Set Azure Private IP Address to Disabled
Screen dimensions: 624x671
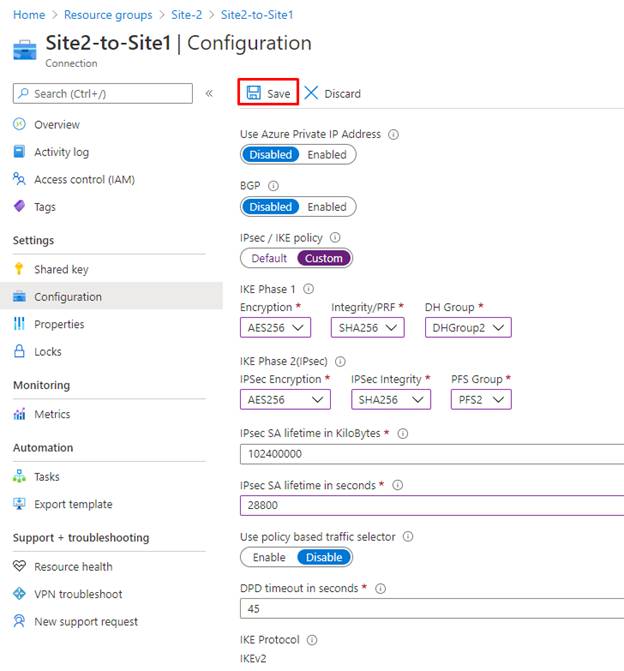coord(270,154)
